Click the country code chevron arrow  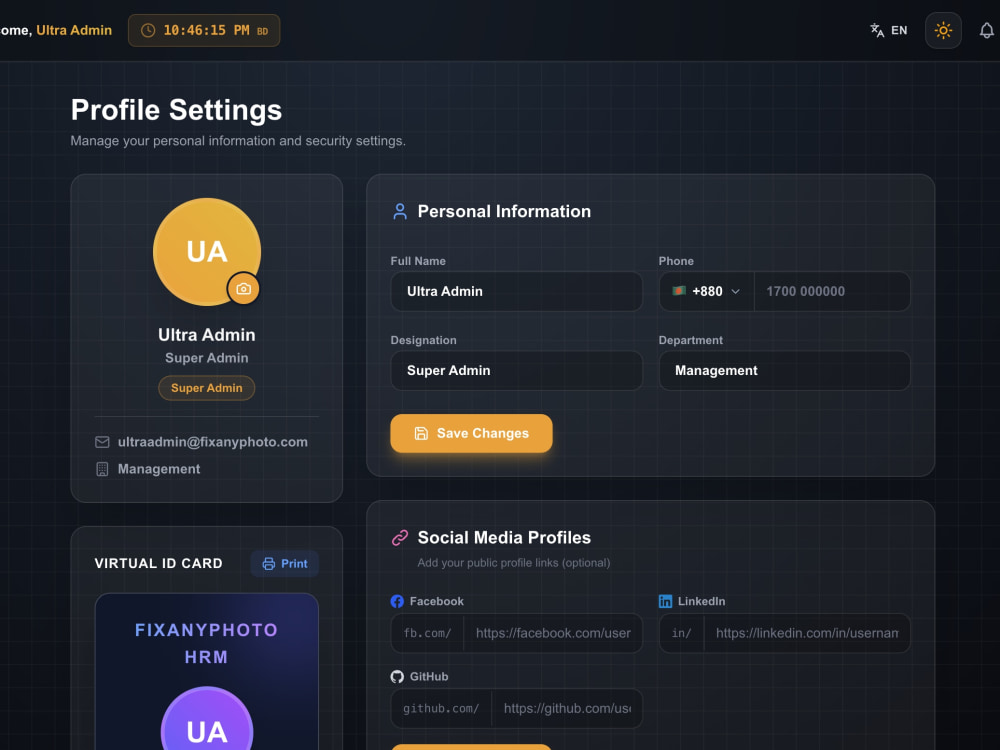point(735,291)
